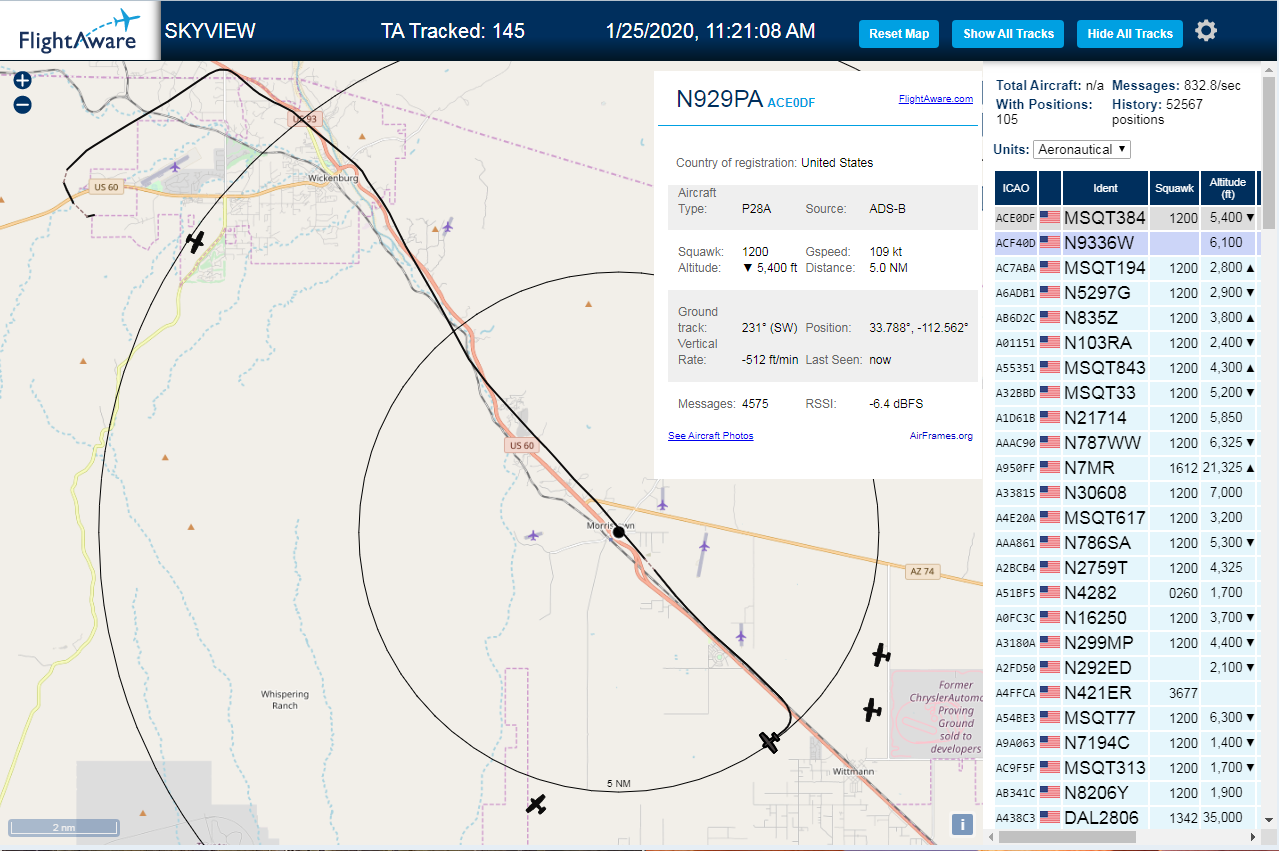Click the N929PA registration title

[720, 99]
